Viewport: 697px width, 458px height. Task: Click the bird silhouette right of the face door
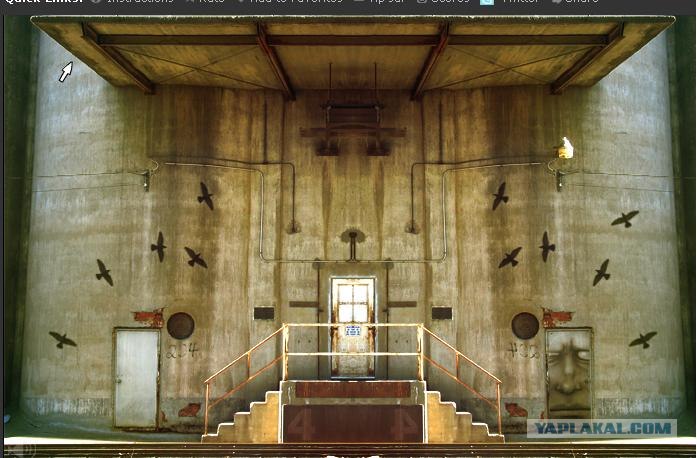click(x=643, y=340)
